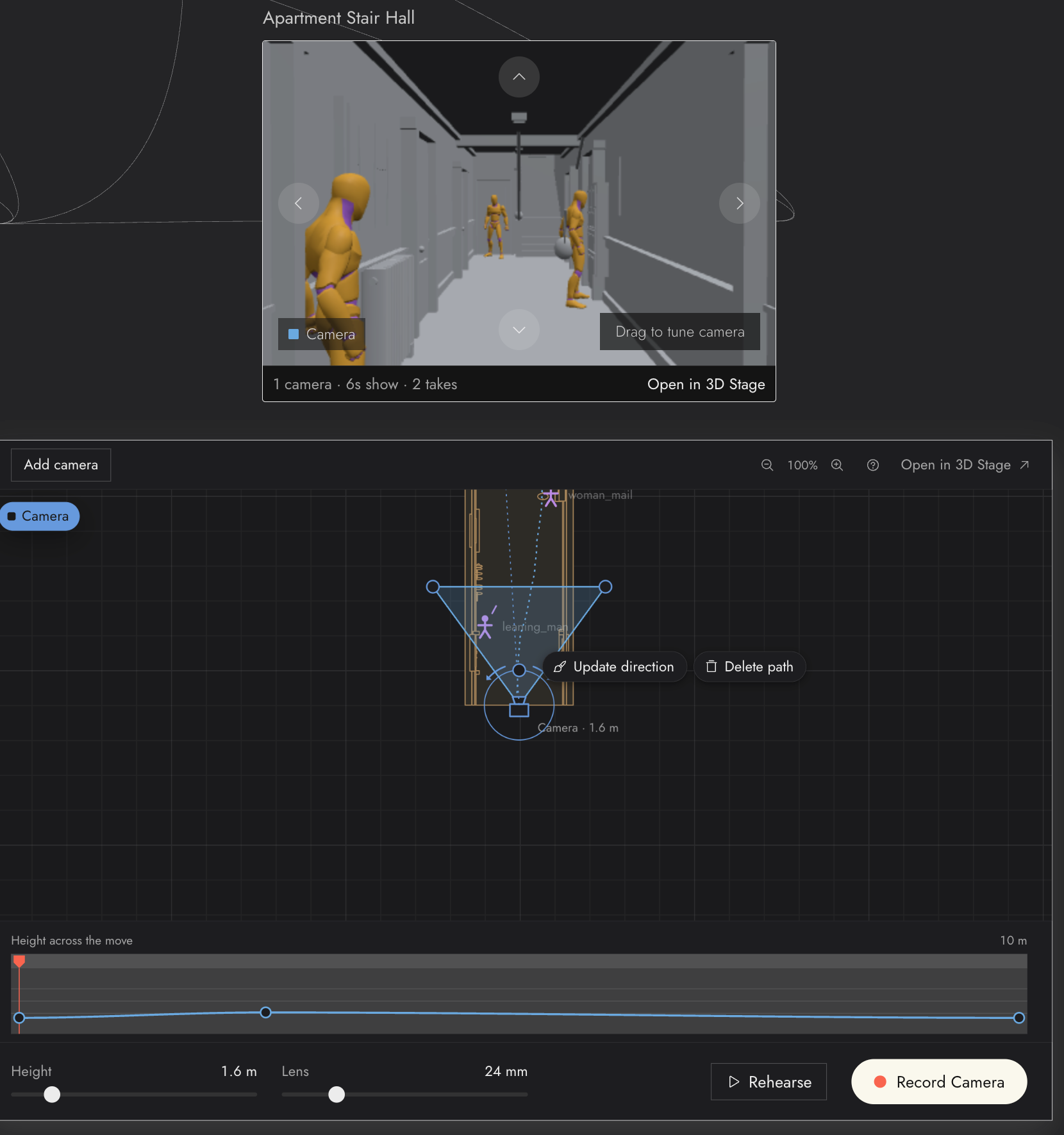Click the 1.6 m height value
The image size is (1064, 1135).
239,1072
